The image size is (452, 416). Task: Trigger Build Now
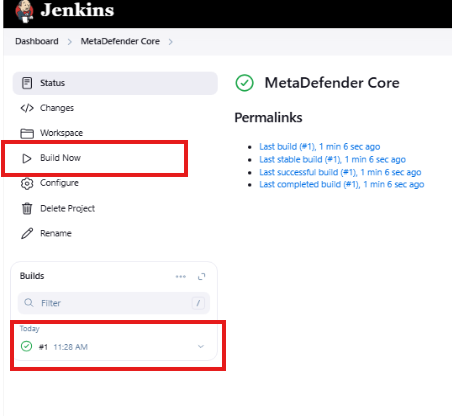point(60,158)
